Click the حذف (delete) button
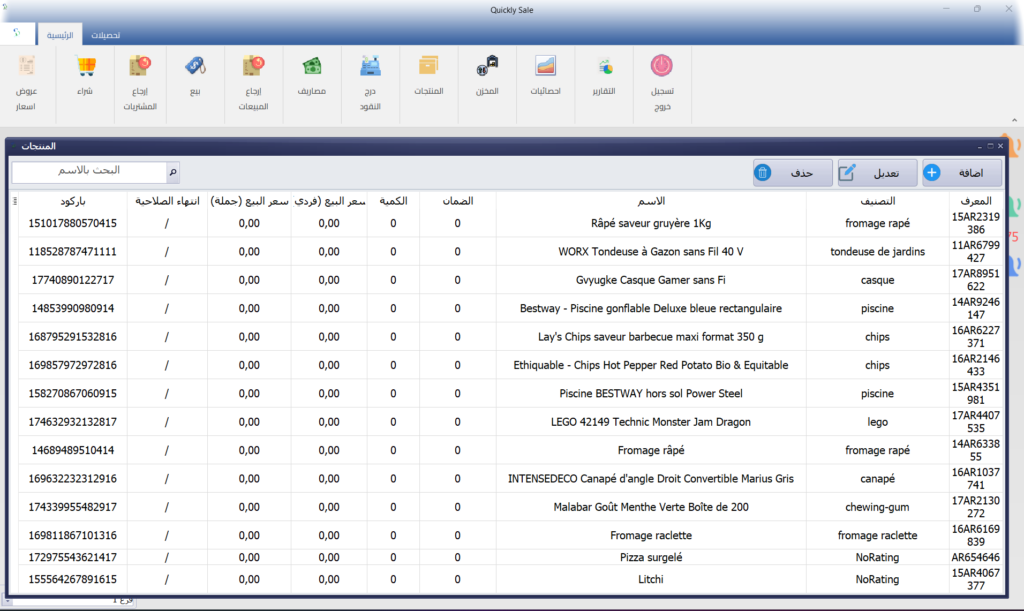The height and width of the screenshot is (611, 1024). coord(792,173)
